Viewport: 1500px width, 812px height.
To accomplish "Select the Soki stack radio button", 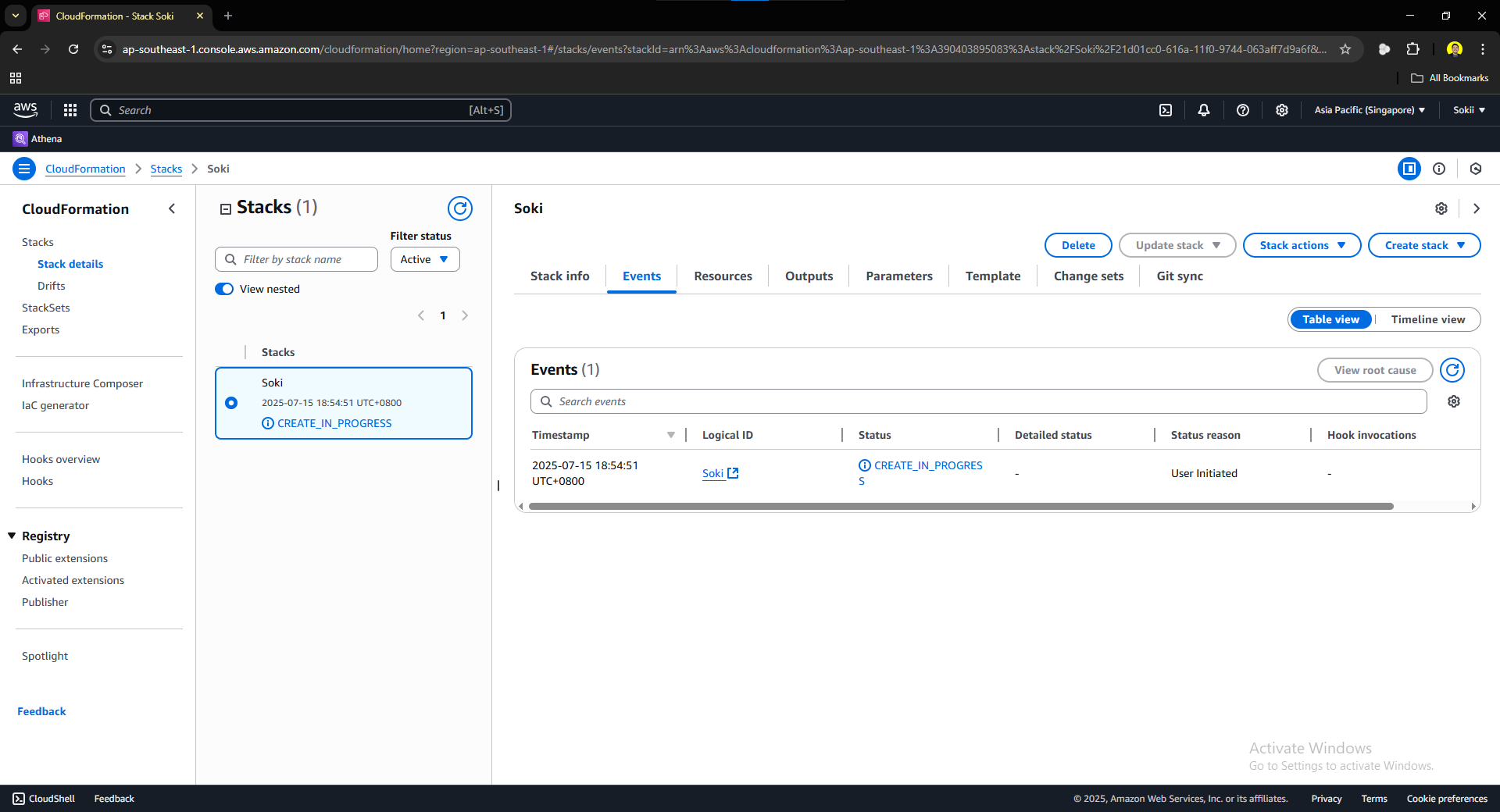I will (231, 403).
